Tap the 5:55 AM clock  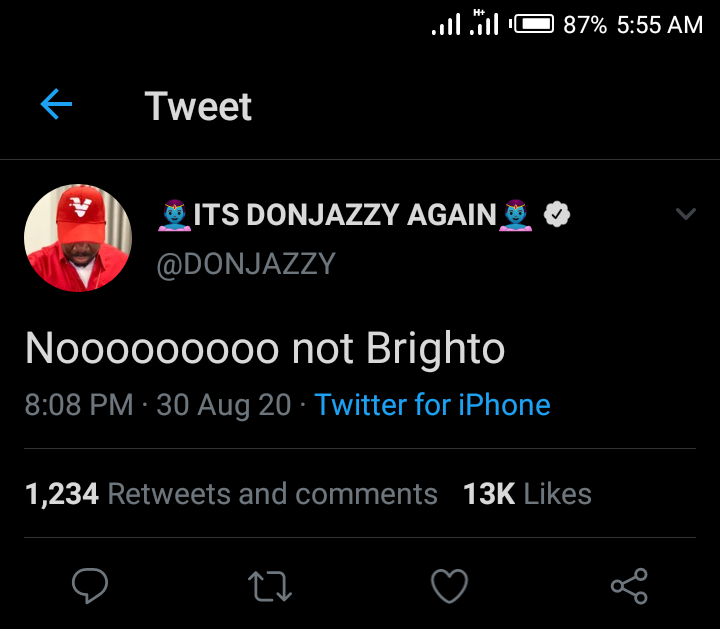660,25
